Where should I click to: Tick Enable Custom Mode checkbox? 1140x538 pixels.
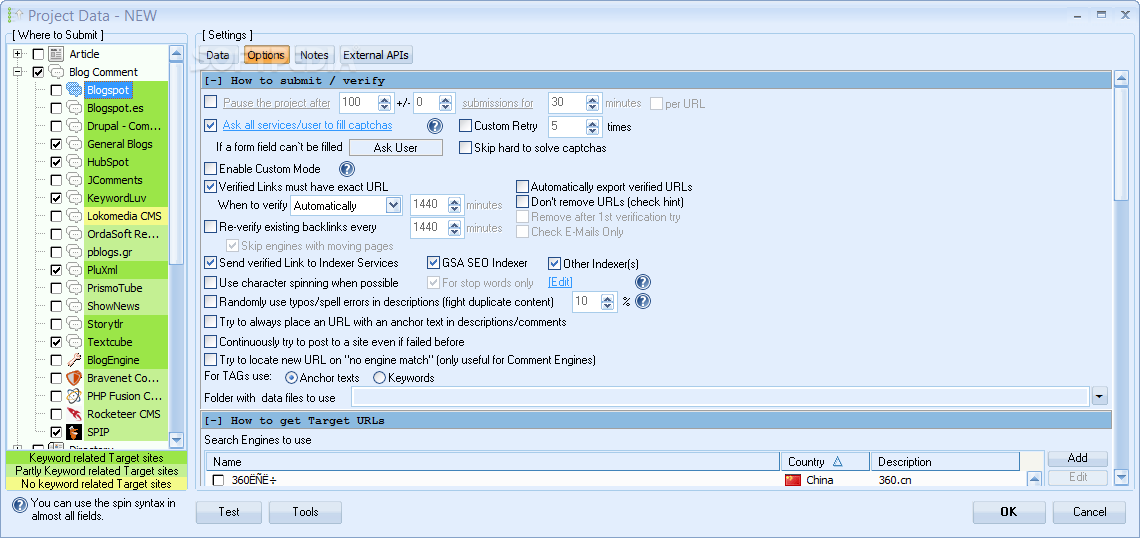(211, 169)
